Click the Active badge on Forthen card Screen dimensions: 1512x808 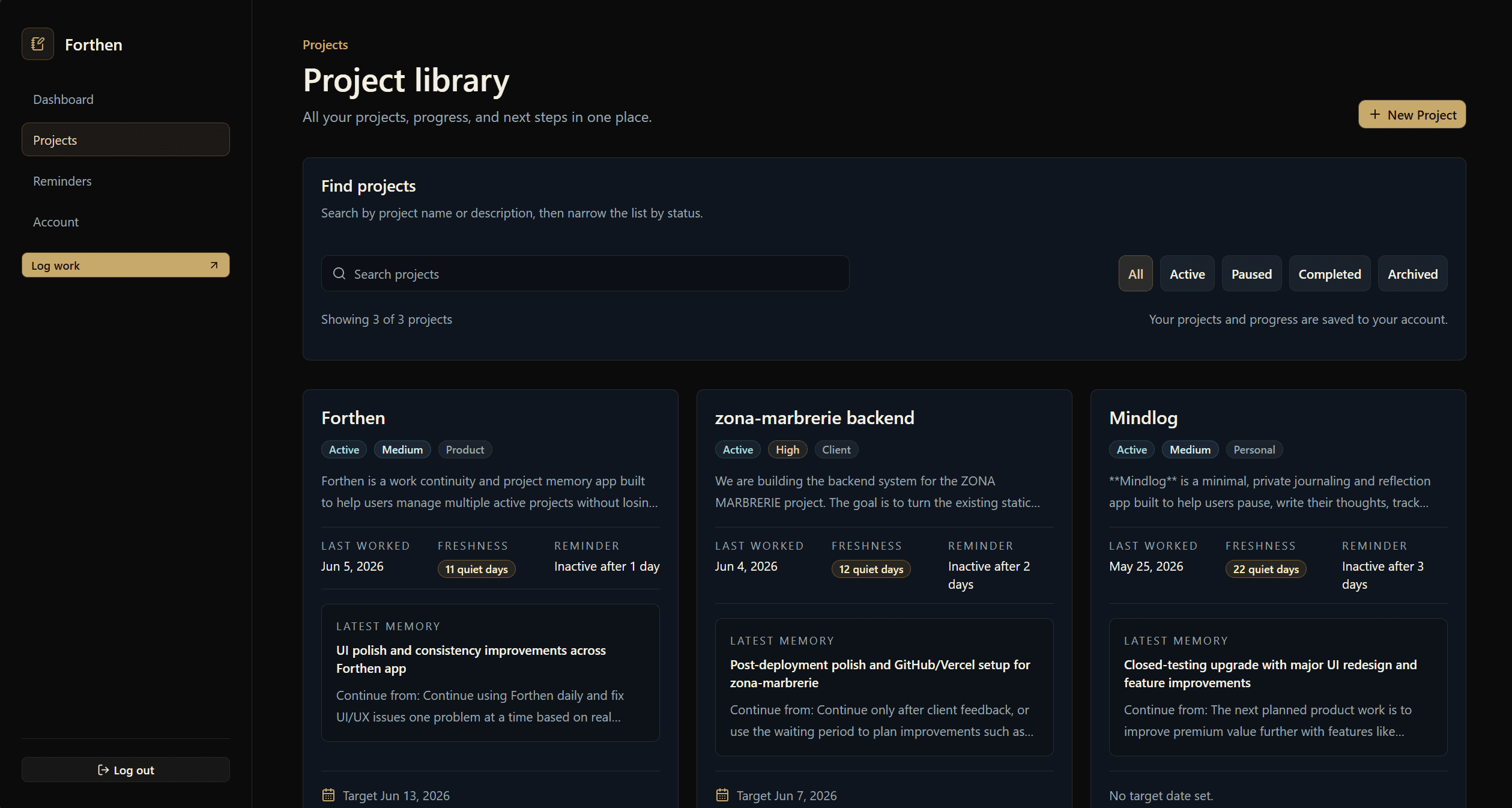(344, 449)
